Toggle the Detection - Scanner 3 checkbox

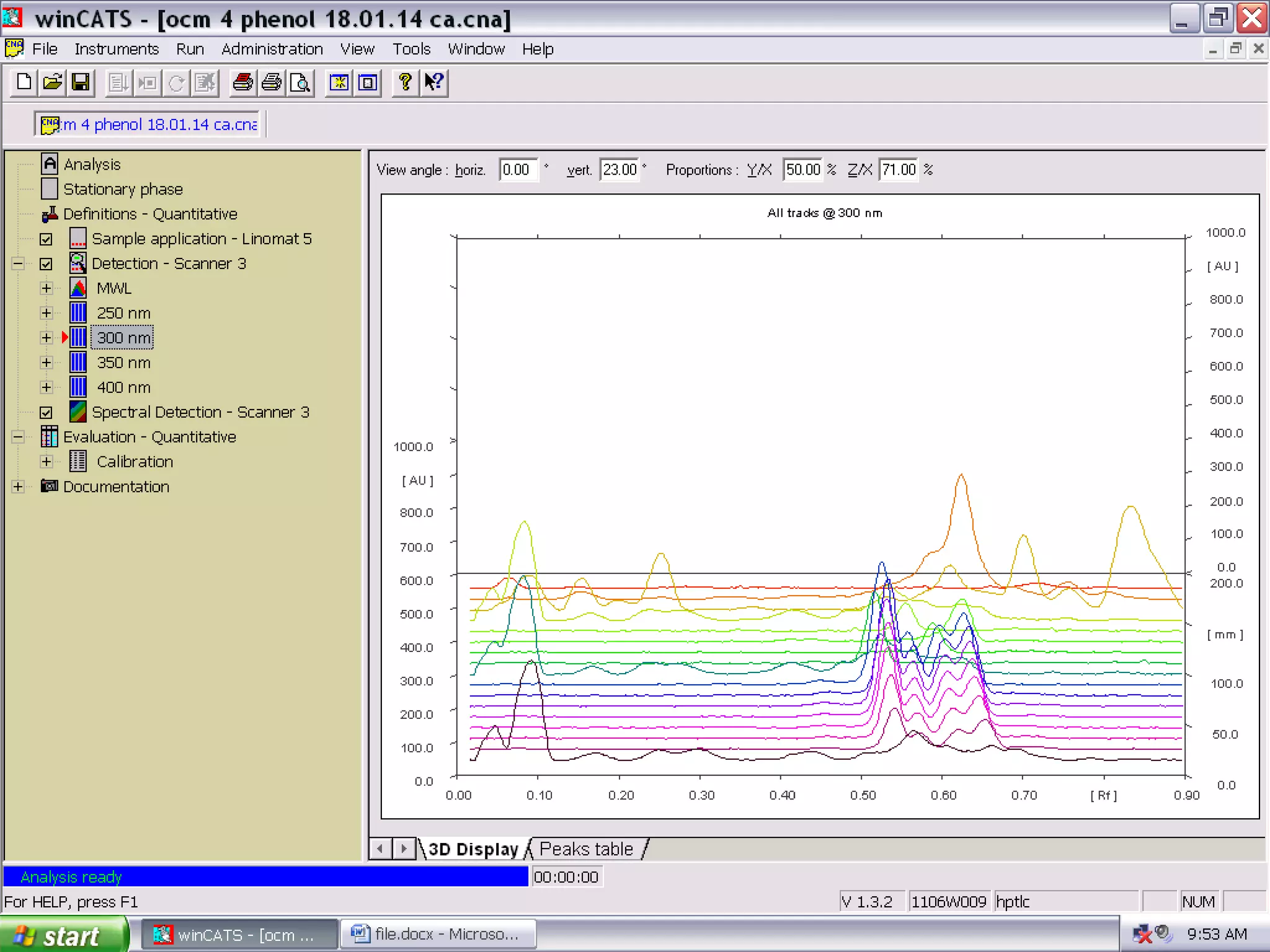(46, 264)
